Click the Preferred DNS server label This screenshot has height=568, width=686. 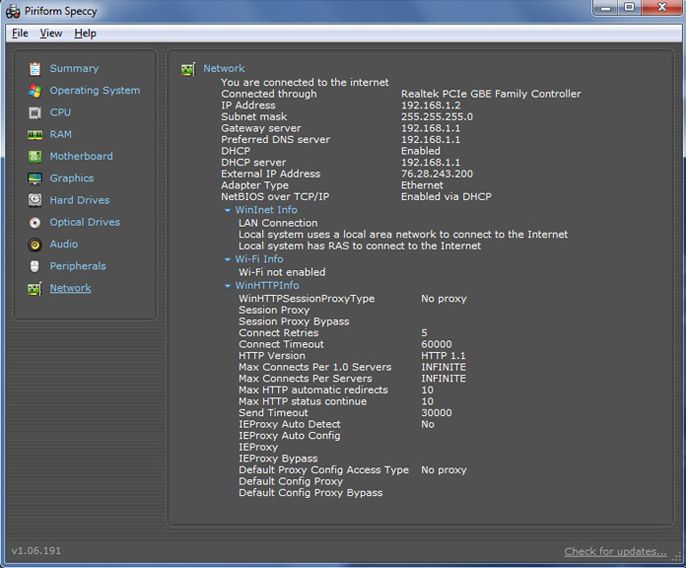(x=275, y=139)
